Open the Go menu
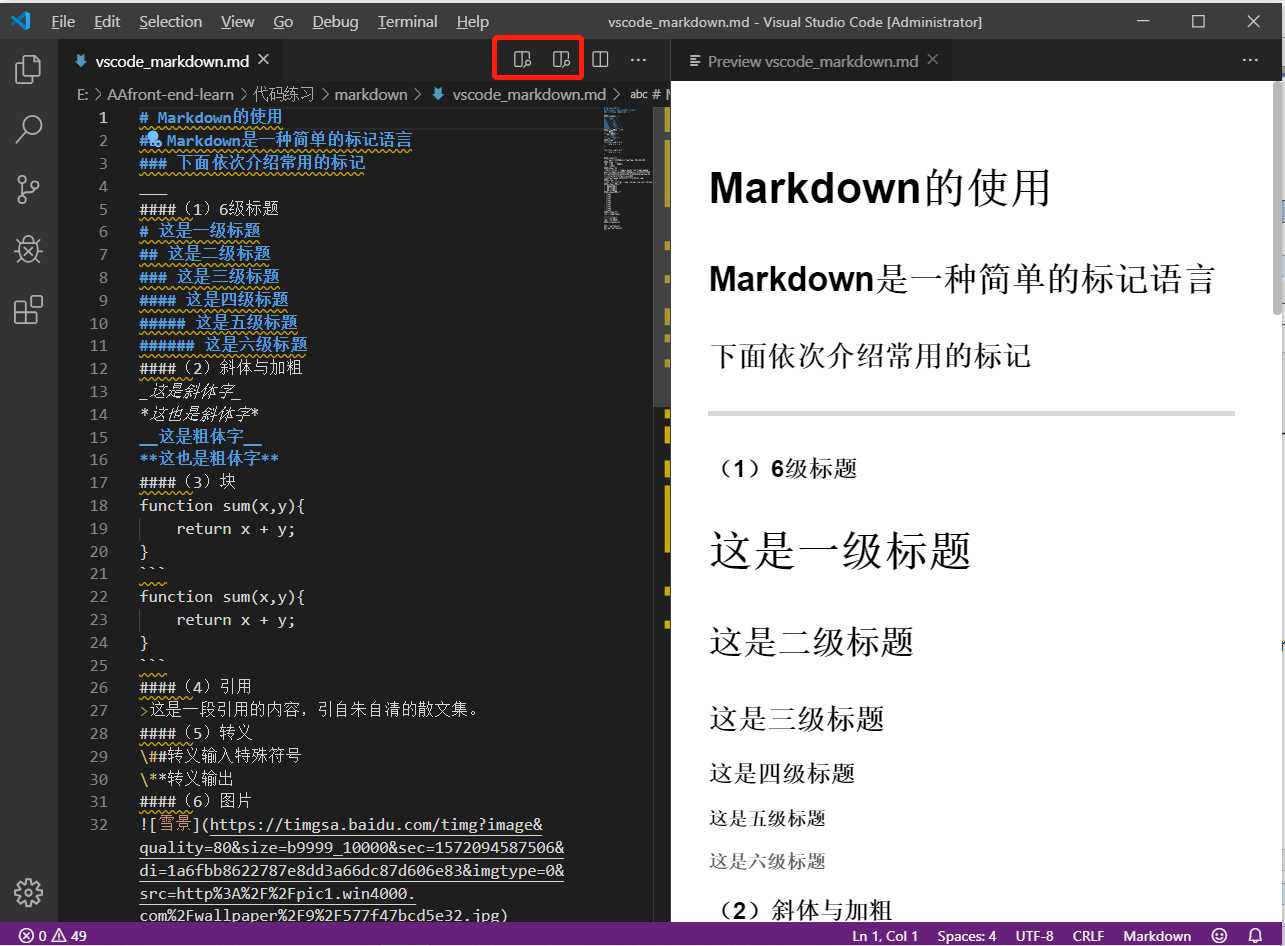Image resolution: width=1285 pixels, height=946 pixels. (x=283, y=21)
